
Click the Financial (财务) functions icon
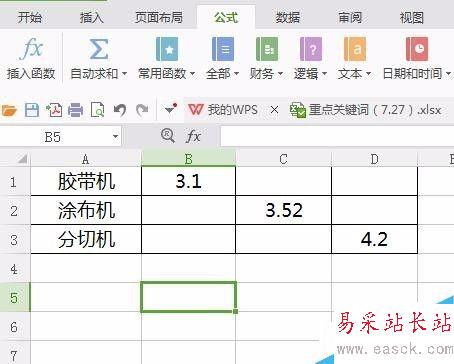pyautogui.click(x=267, y=49)
